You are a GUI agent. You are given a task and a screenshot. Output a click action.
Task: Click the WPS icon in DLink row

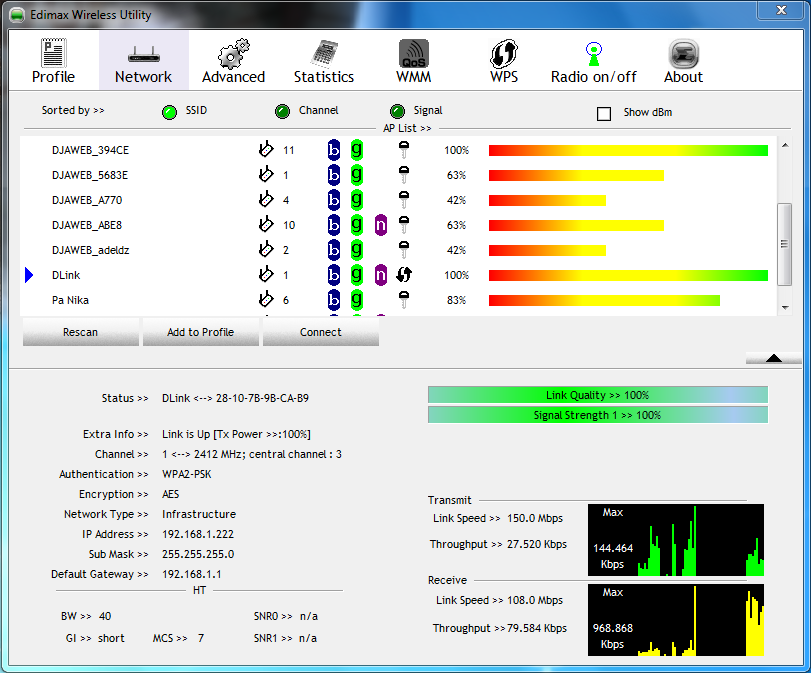click(x=404, y=275)
